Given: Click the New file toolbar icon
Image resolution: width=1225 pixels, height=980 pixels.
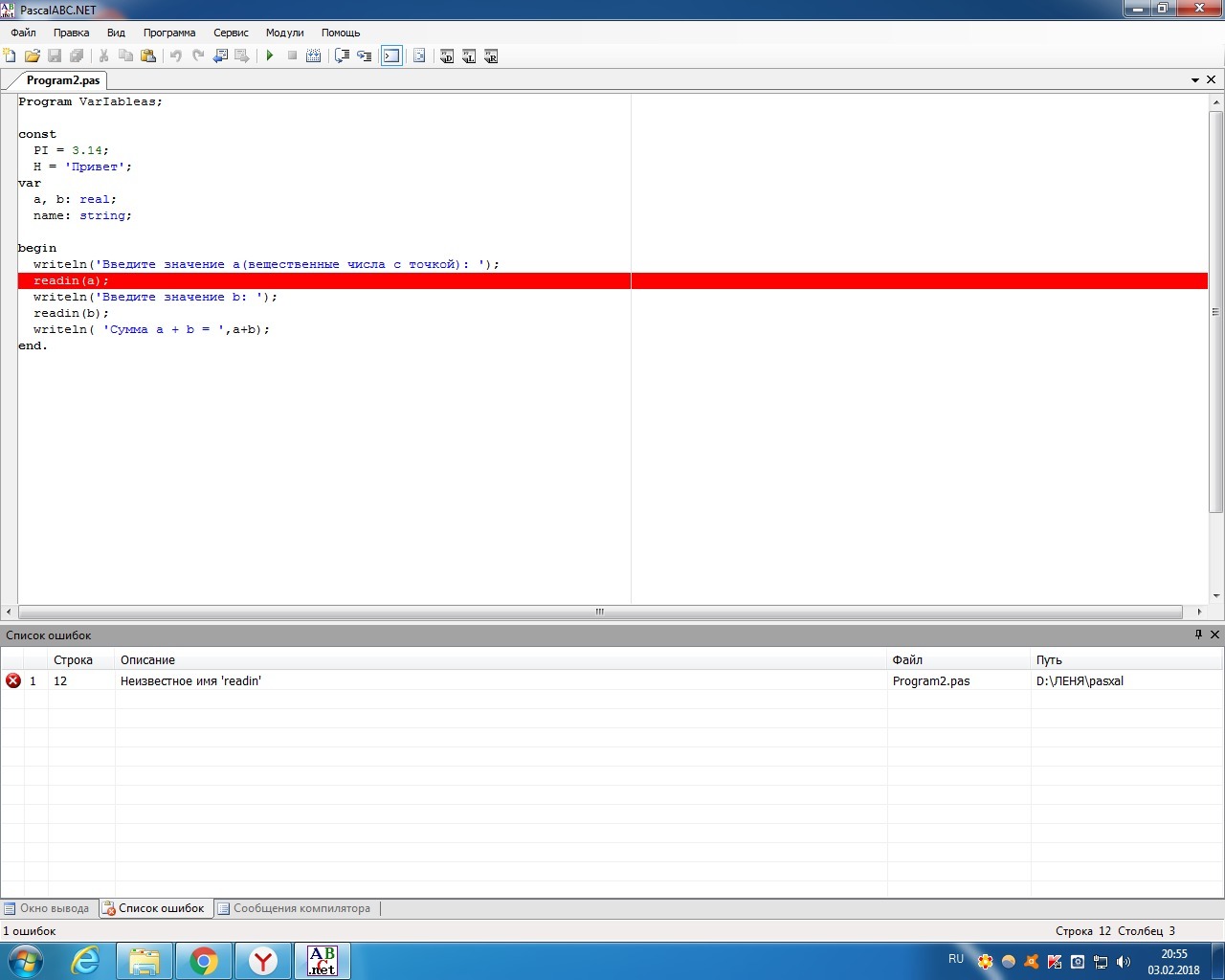Looking at the screenshot, I should point(11,56).
